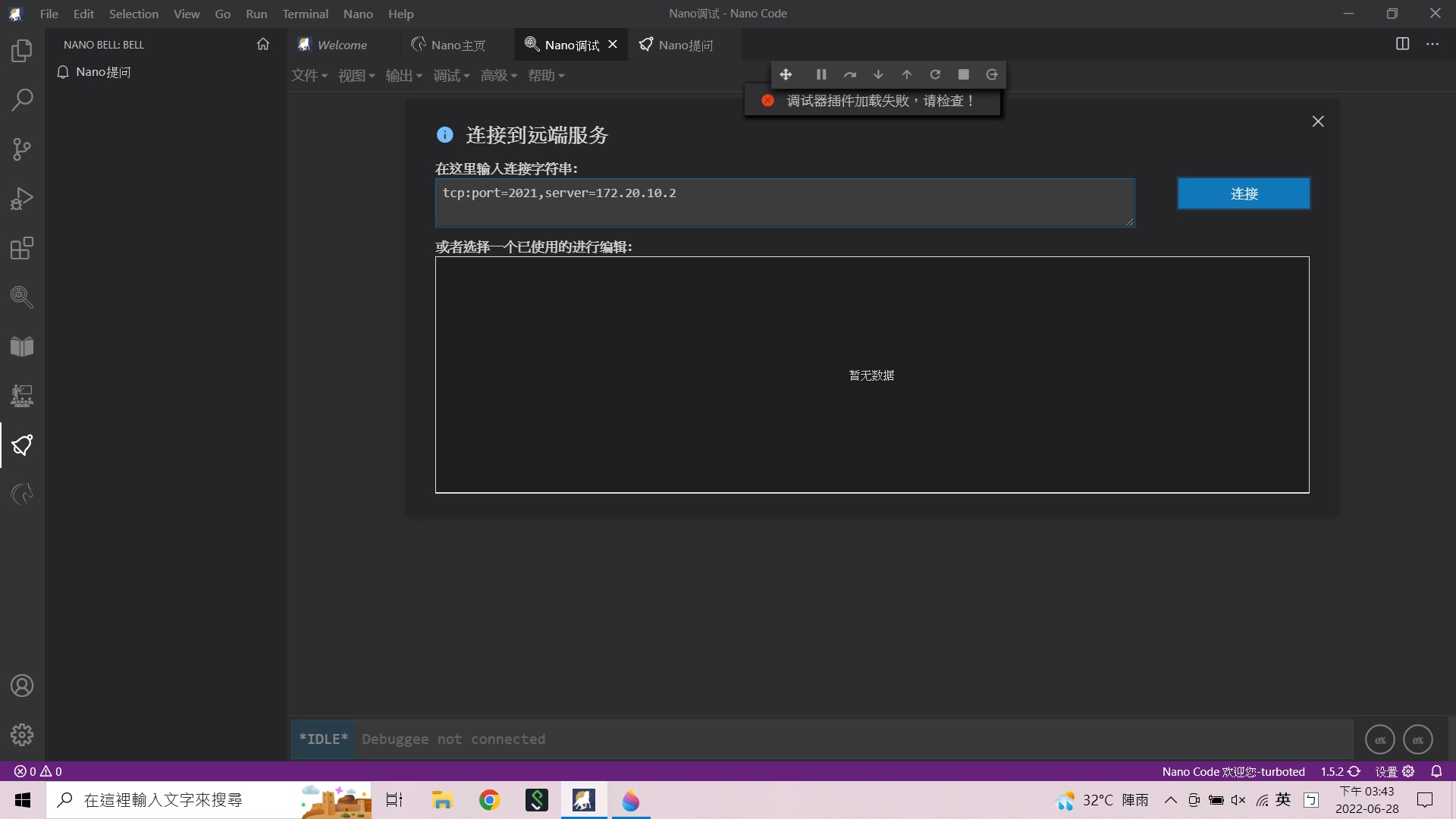Open File Explorer from the taskbar
This screenshot has width=1456, height=819.
(442, 800)
